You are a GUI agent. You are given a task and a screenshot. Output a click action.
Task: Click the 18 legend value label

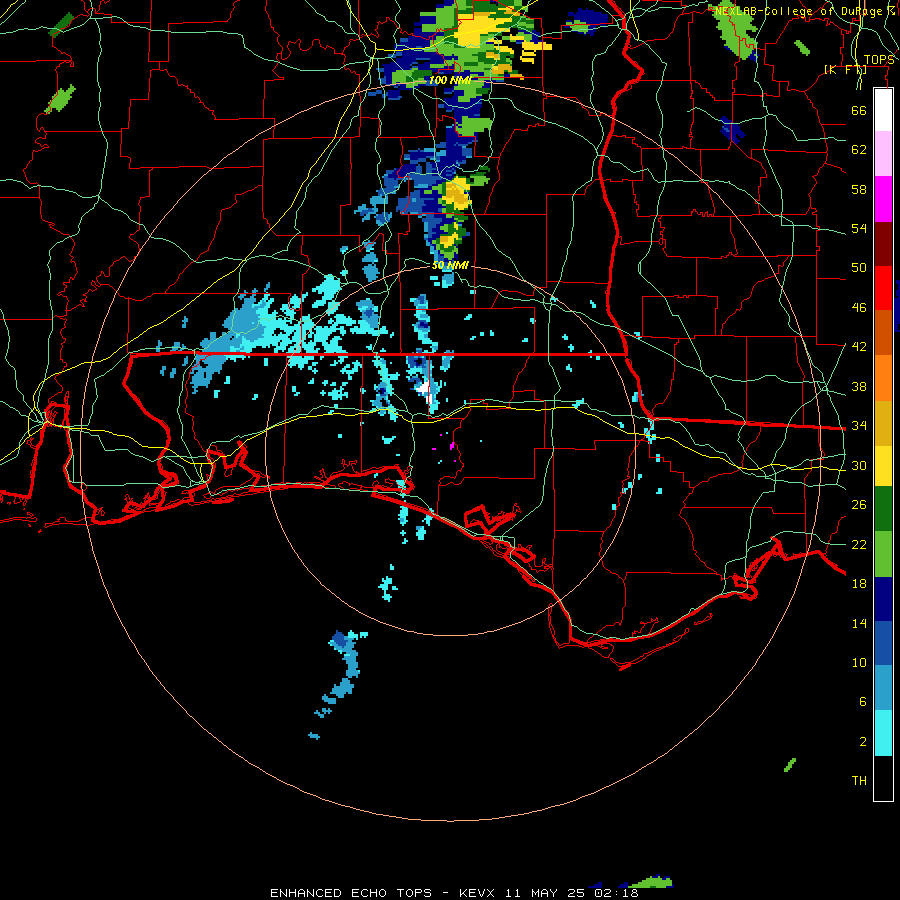859,584
